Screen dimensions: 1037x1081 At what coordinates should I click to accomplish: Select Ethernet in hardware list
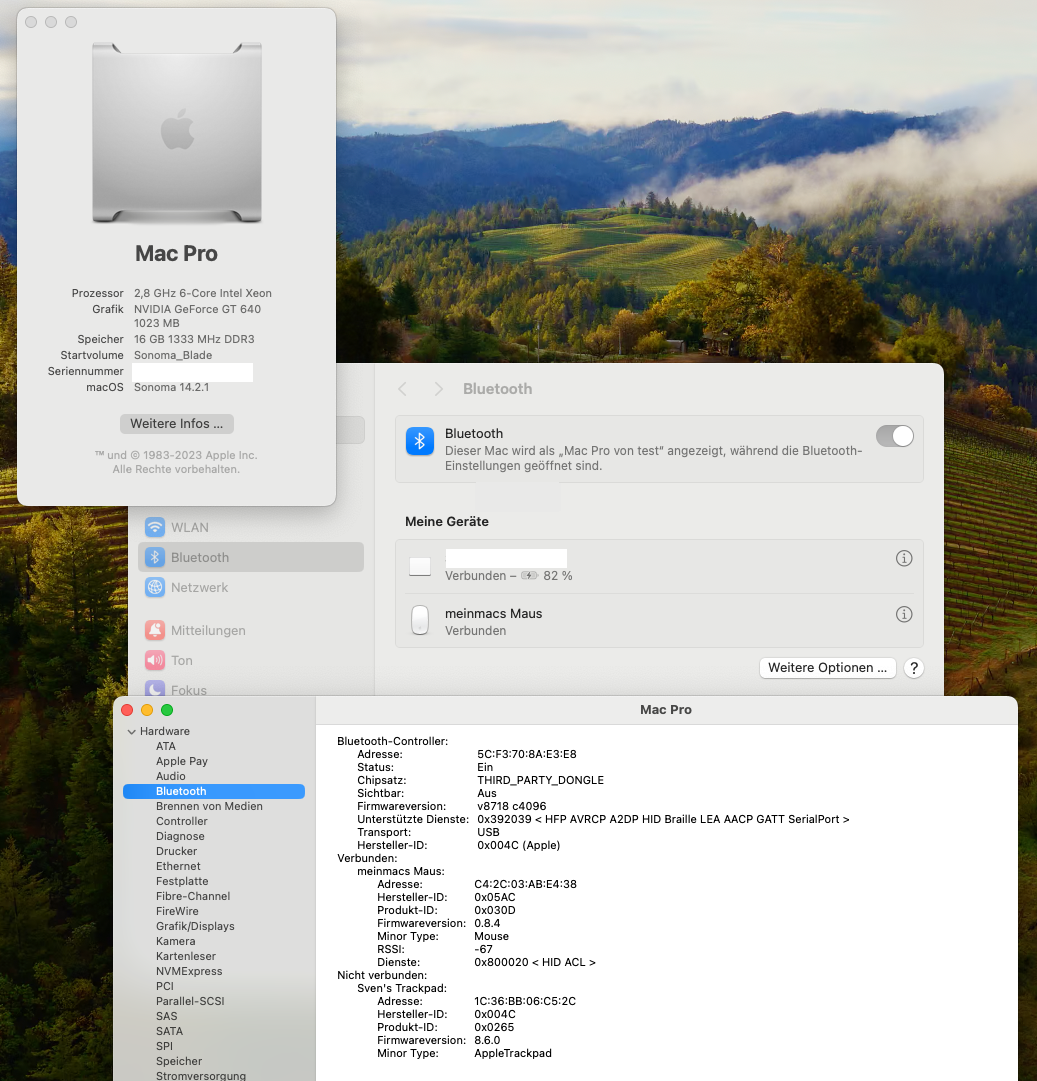click(x=178, y=867)
